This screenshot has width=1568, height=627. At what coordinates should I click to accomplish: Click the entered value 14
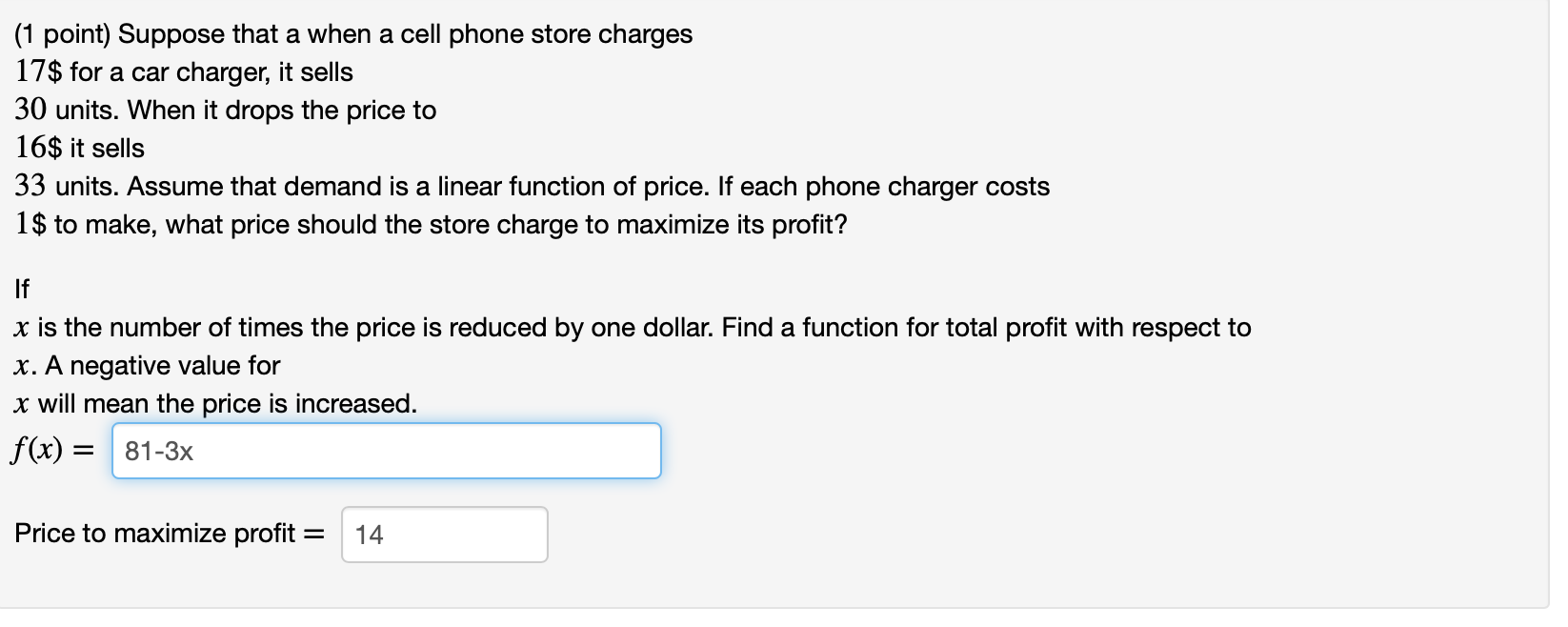(369, 536)
